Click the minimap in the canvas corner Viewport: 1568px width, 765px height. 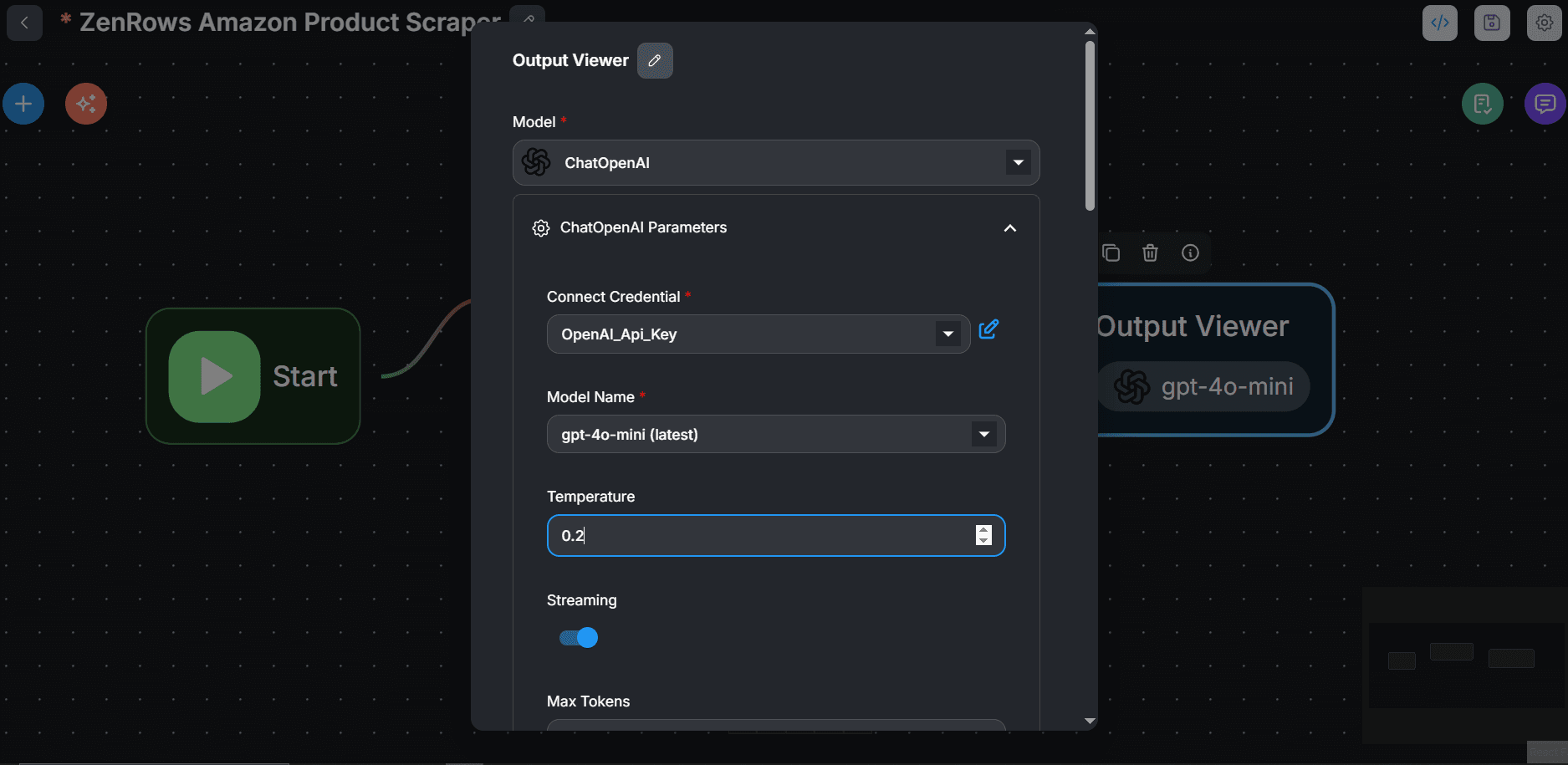click(x=1464, y=665)
